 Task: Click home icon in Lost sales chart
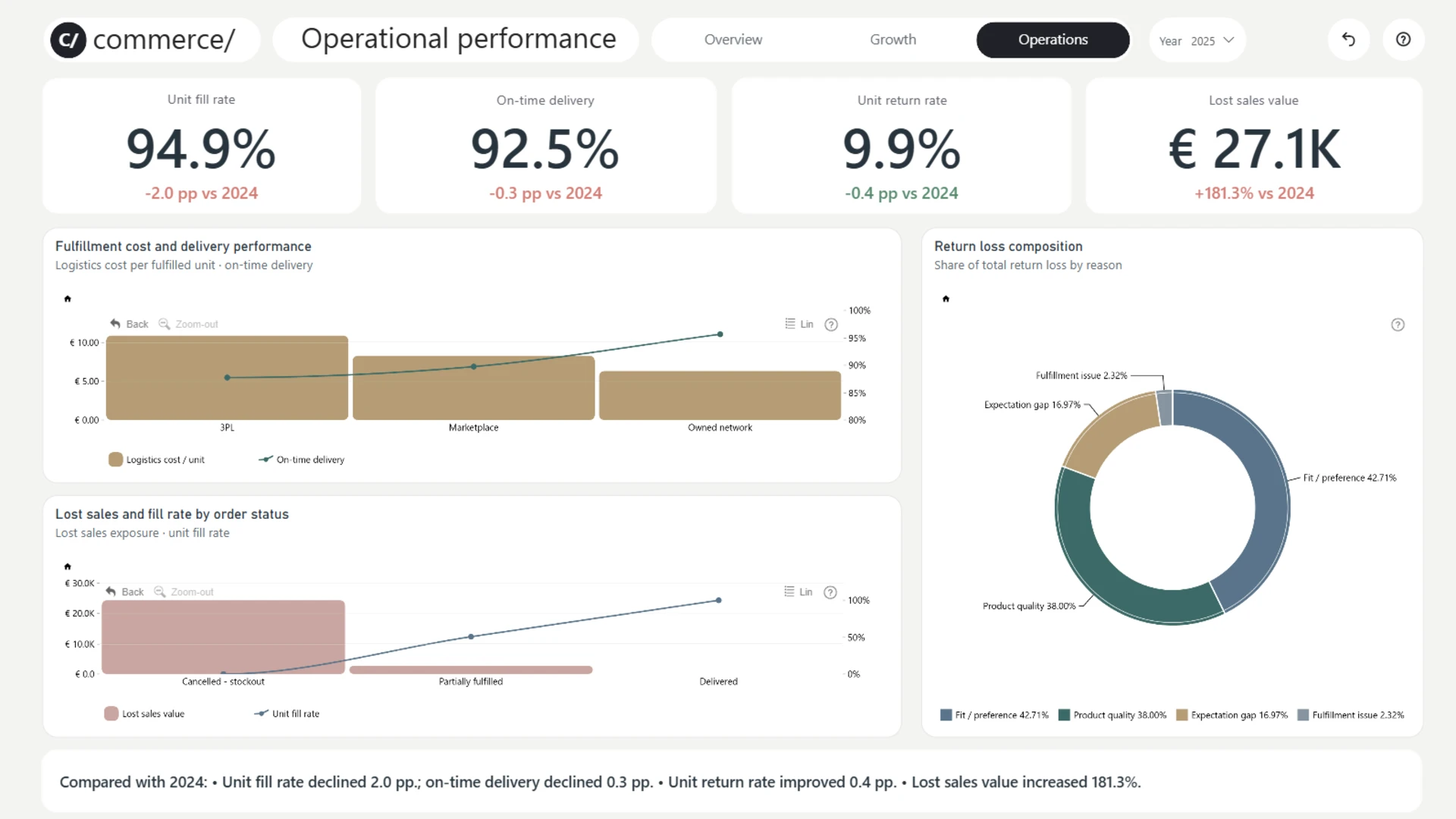[x=67, y=566]
